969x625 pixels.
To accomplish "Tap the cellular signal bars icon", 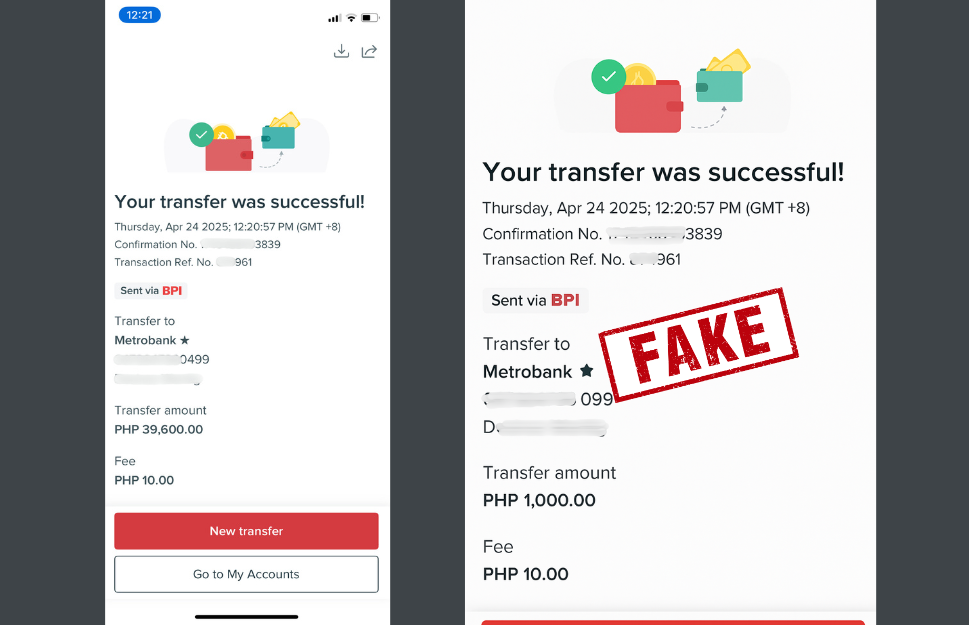I will click(x=334, y=19).
